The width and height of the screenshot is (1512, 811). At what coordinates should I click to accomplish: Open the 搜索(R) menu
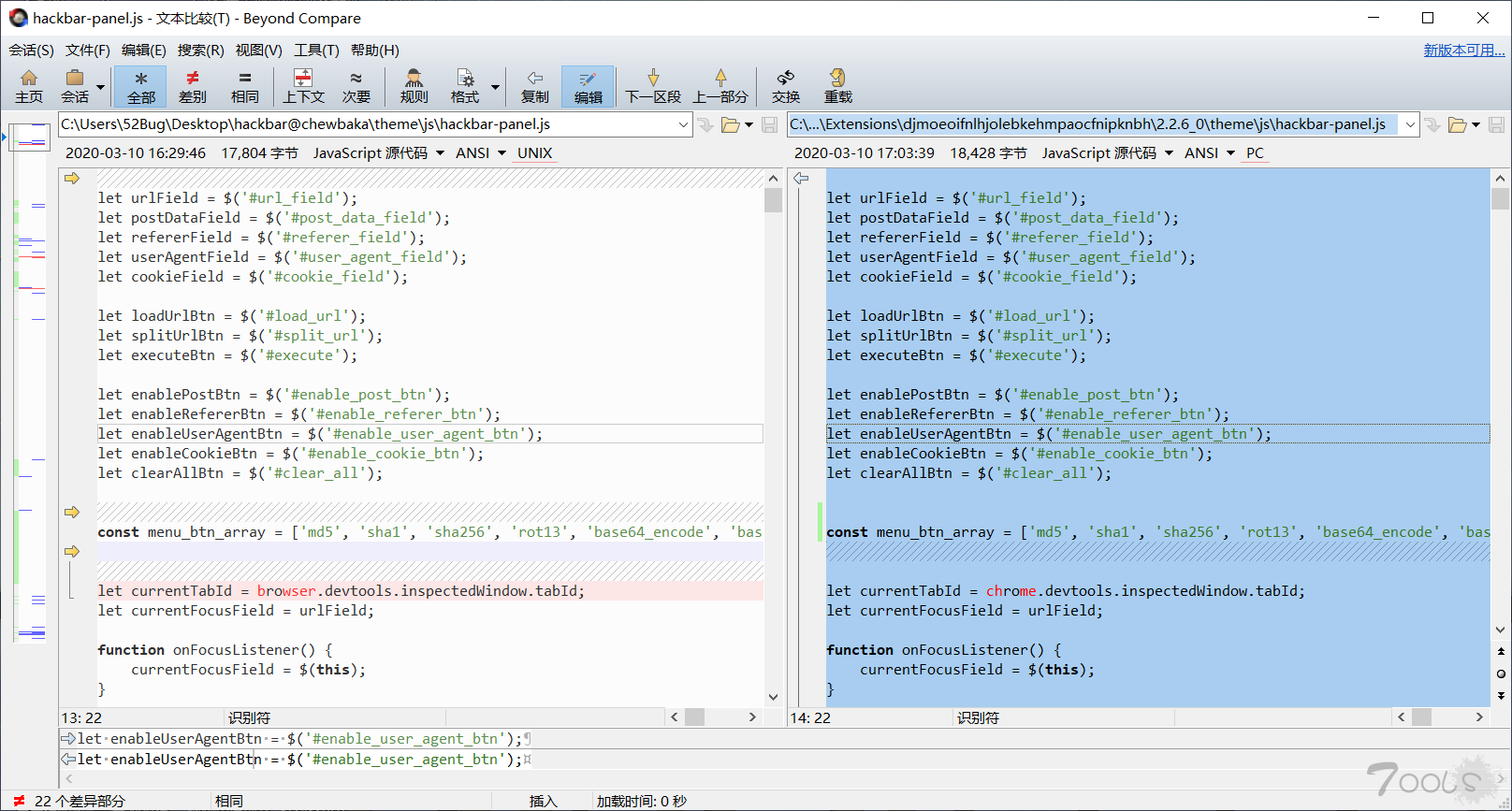pos(201,51)
